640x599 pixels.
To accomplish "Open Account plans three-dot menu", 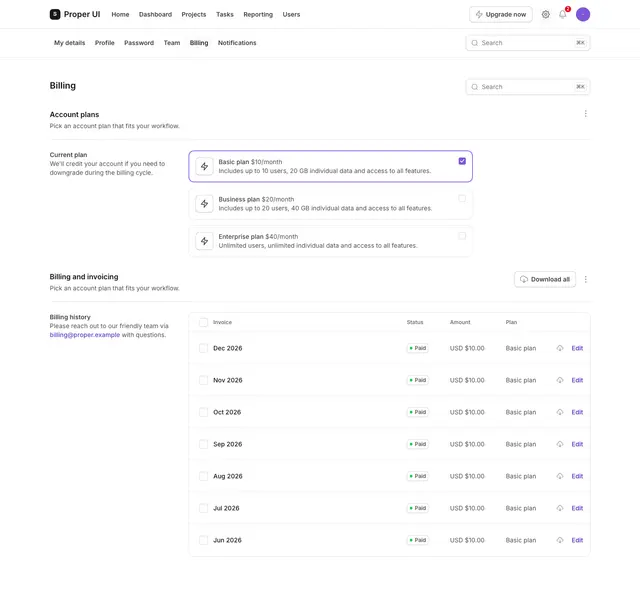I will [585, 113].
